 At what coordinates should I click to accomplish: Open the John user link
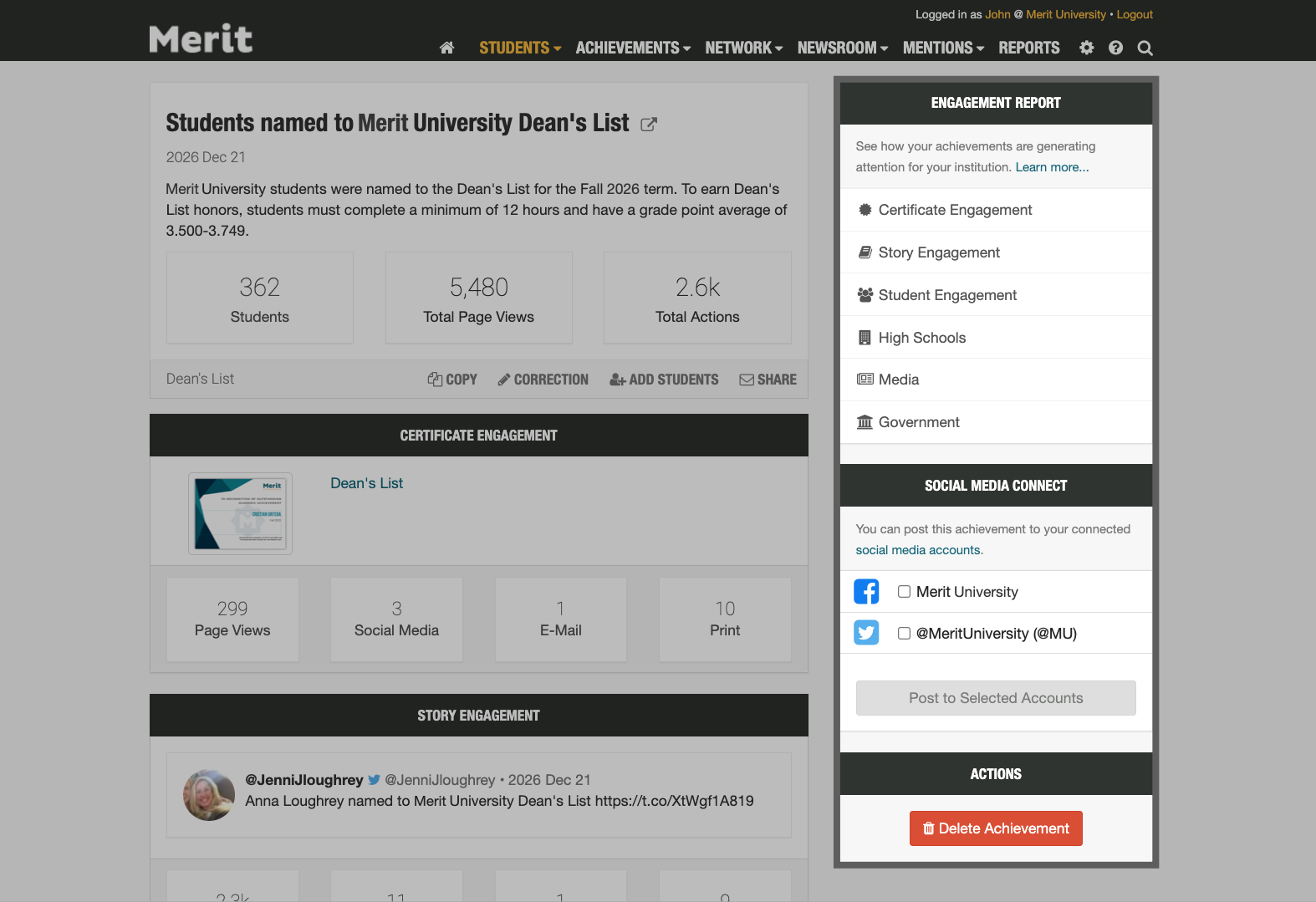997,14
